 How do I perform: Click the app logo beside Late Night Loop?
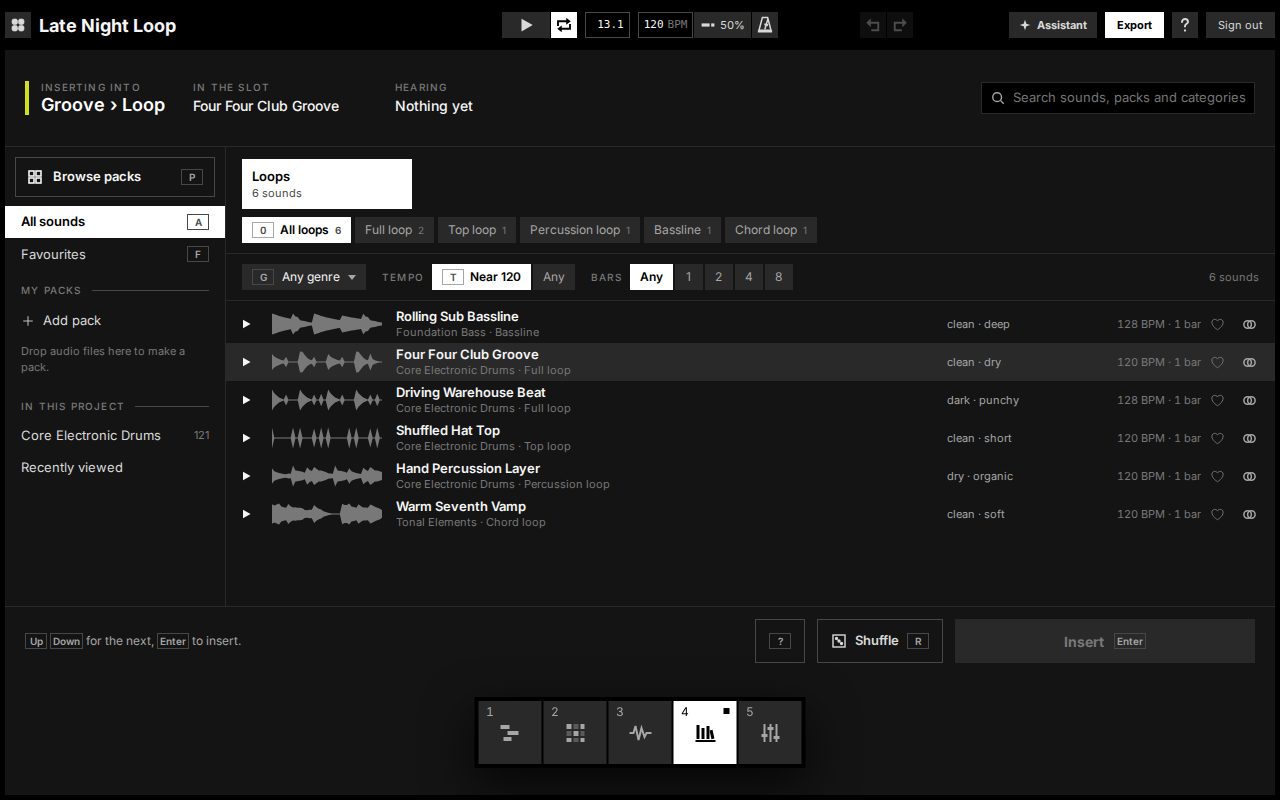[x=18, y=25]
